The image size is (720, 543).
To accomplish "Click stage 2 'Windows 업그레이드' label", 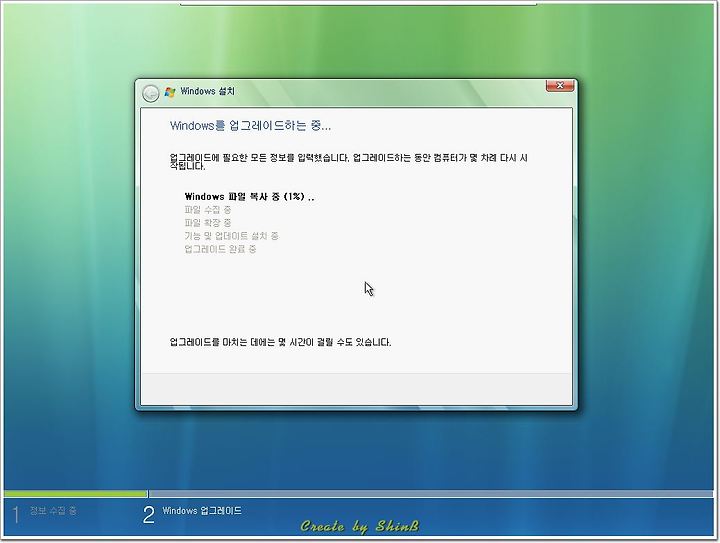I will tap(202, 510).
